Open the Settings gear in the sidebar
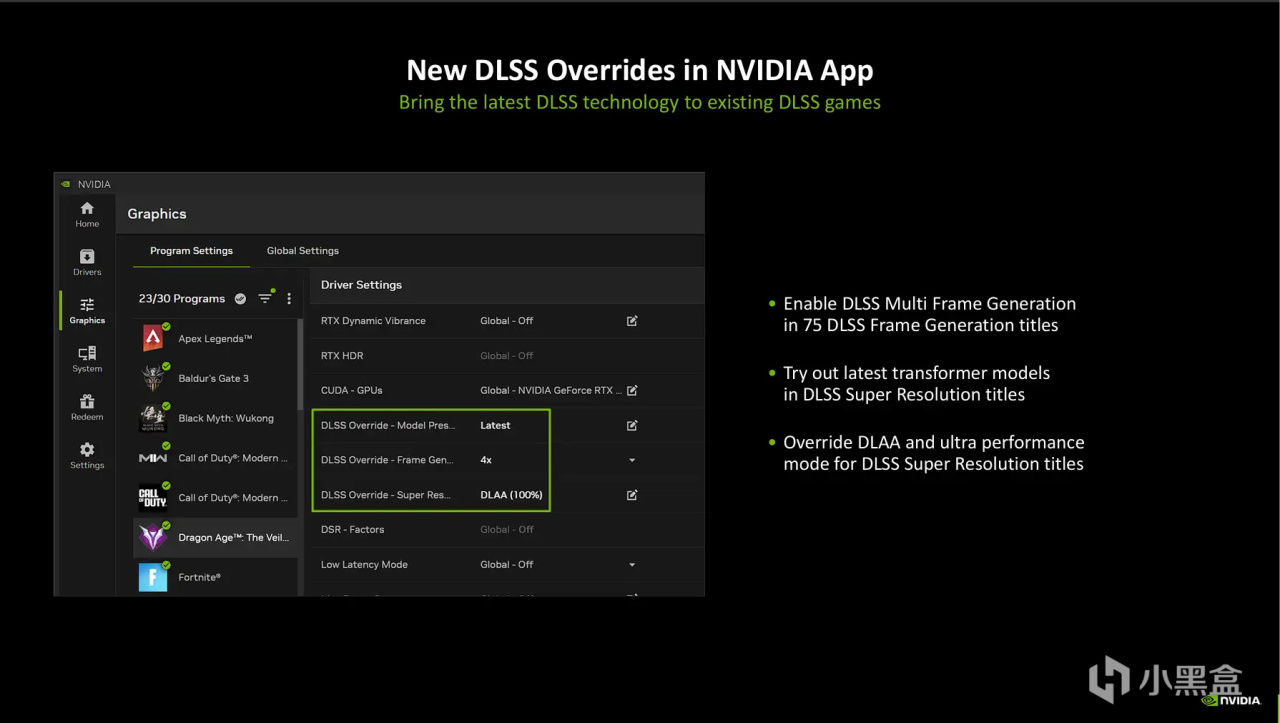The width and height of the screenshot is (1280, 723). (x=87, y=456)
